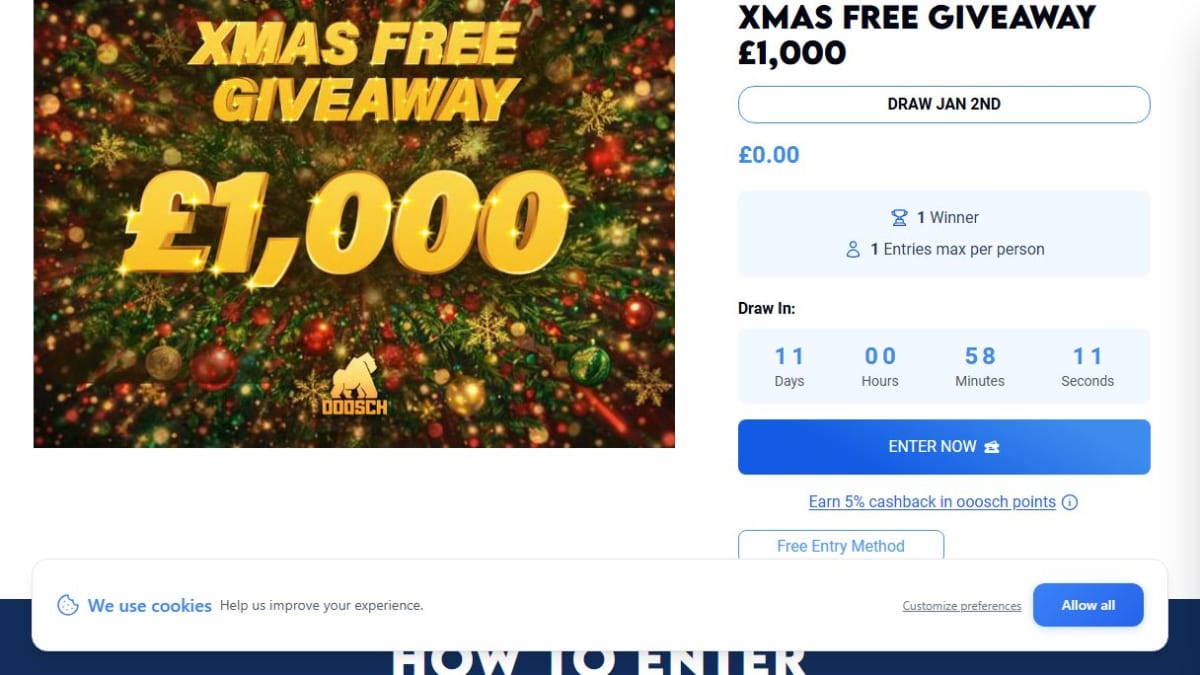Viewport: 1200px width, 675px height.
Task: Click the person icon beside Entries max
Action: click(853, 249)
